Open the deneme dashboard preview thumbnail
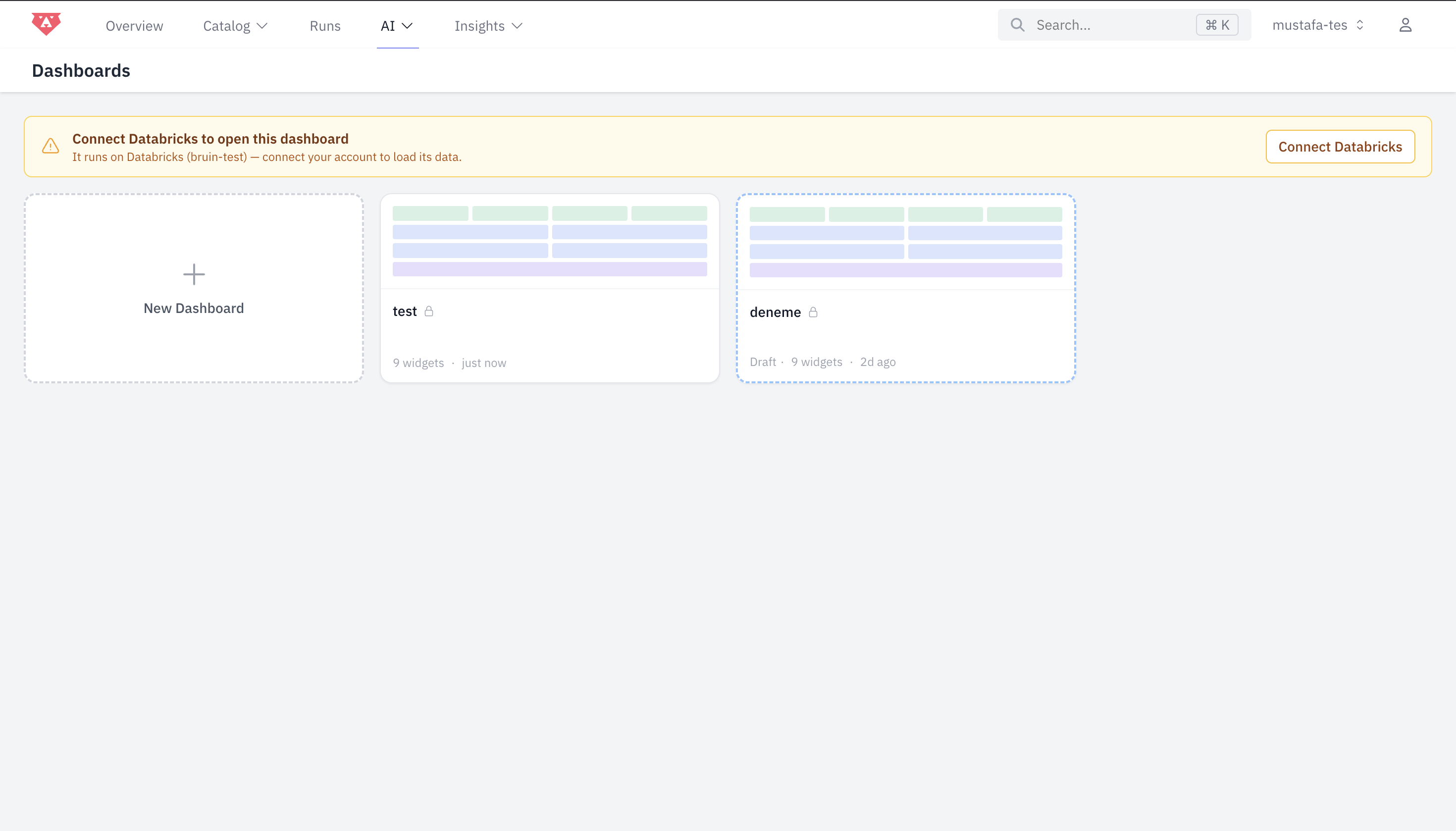 (906, 243)
